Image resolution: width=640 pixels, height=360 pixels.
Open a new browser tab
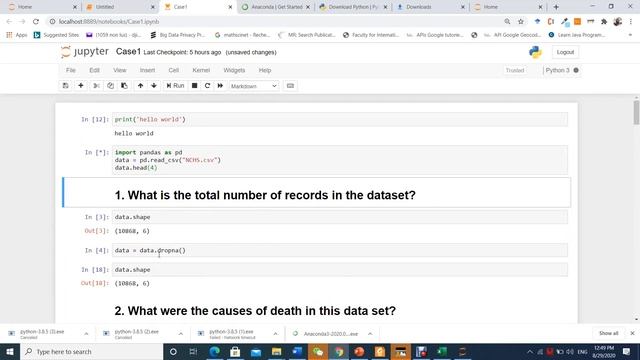(556, 7)
